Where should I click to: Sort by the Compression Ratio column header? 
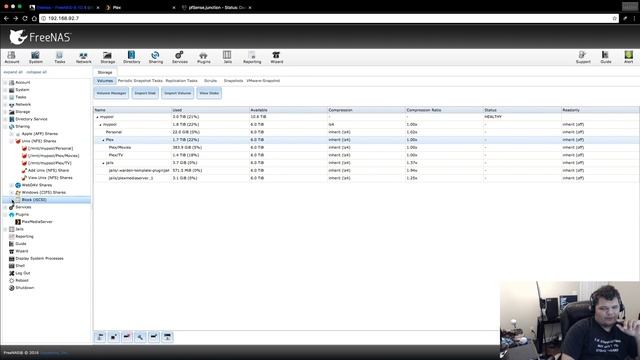[x=444, y=110]
